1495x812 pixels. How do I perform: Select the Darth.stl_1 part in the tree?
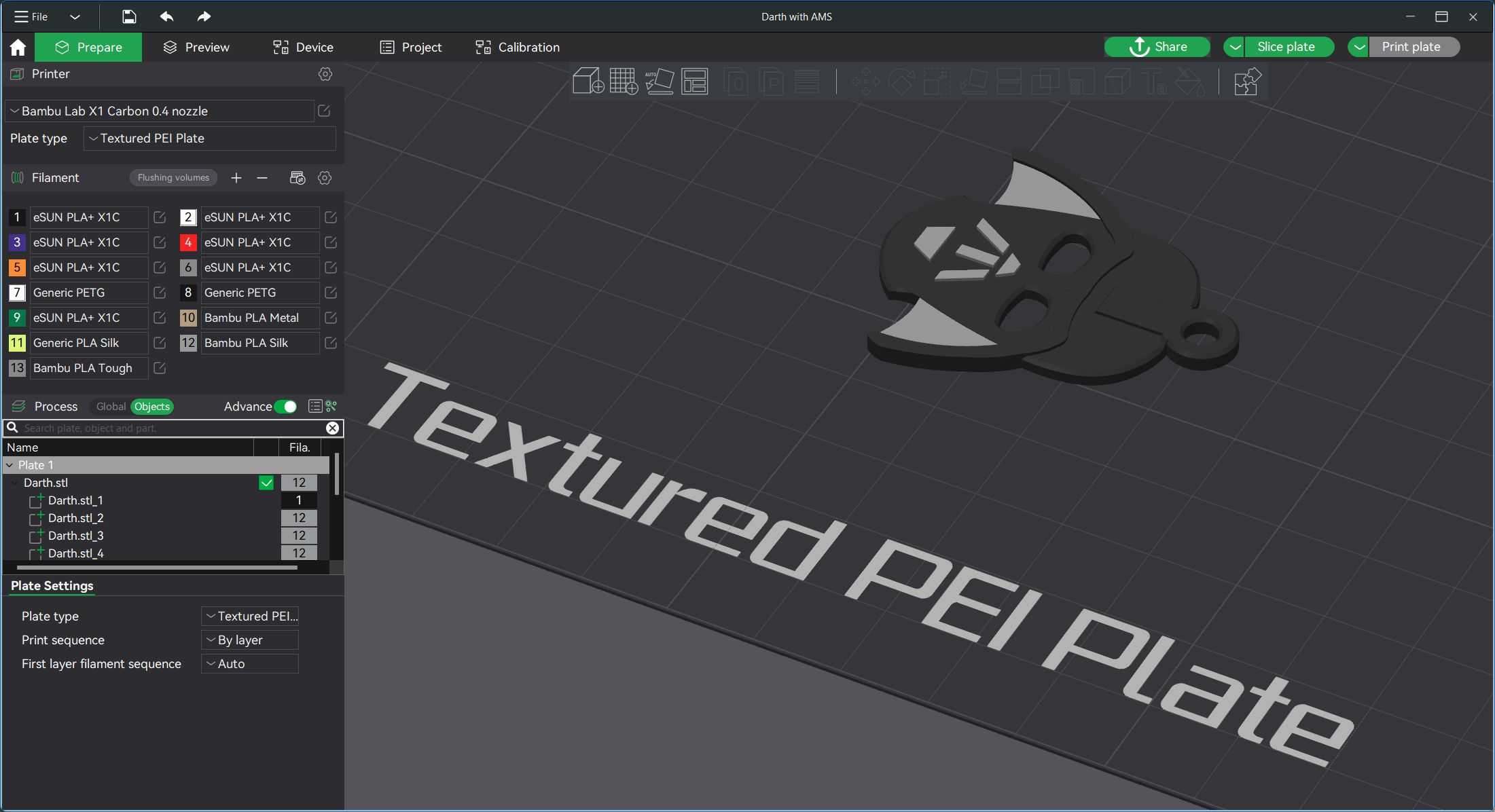coord(75,500)
